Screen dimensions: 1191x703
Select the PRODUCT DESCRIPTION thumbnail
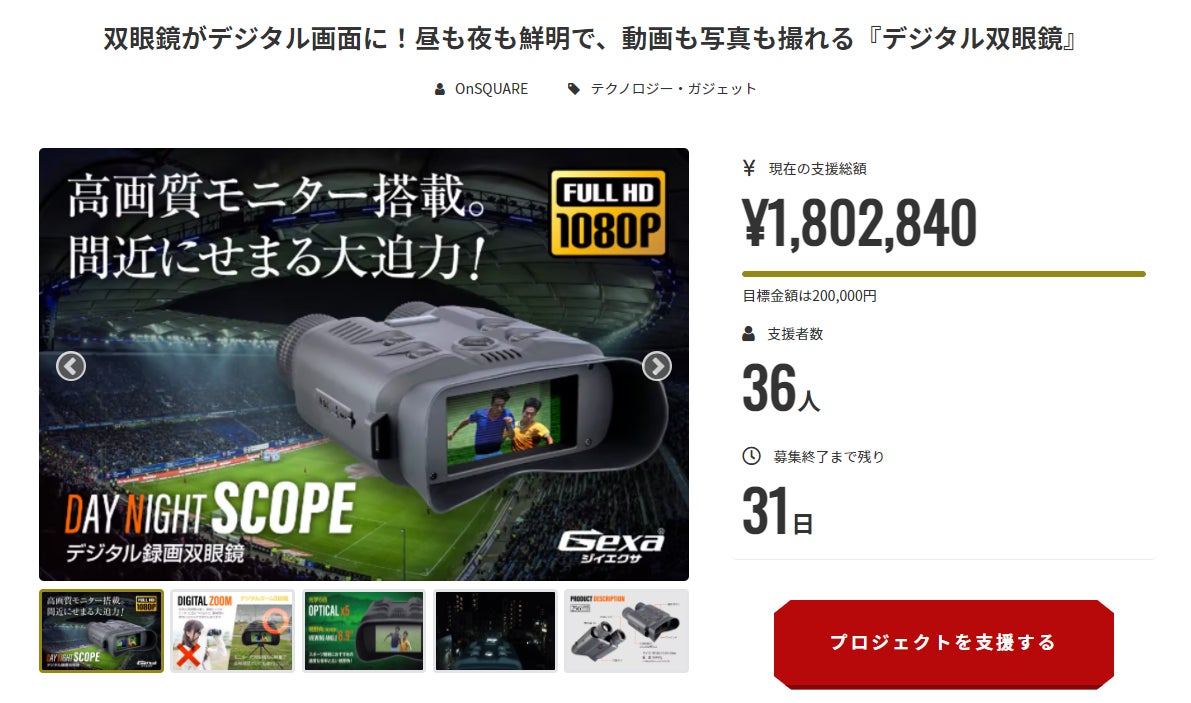point(627,631)
